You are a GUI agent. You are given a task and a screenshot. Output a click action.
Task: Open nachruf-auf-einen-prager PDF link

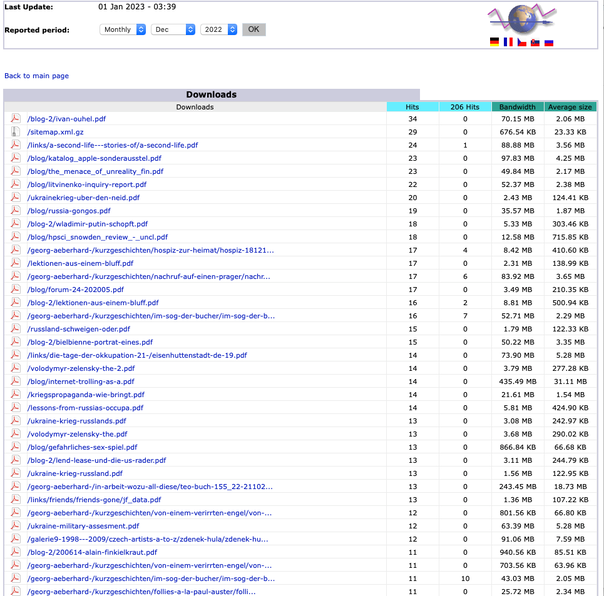click(149, 276)
